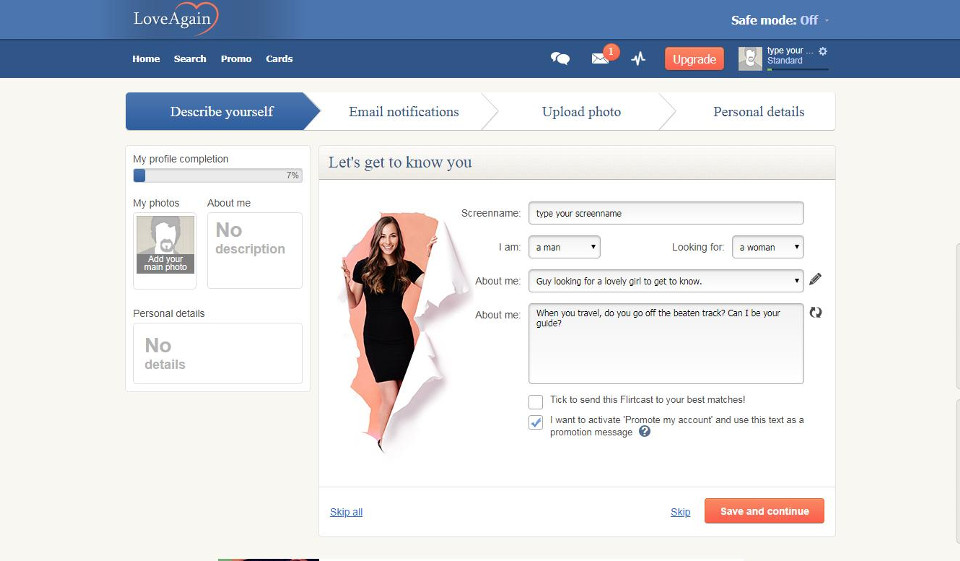Viewport: 960px width, 561px height.
Task: Toggle the Safe mode Off setting
Action: tap(780, 20)
